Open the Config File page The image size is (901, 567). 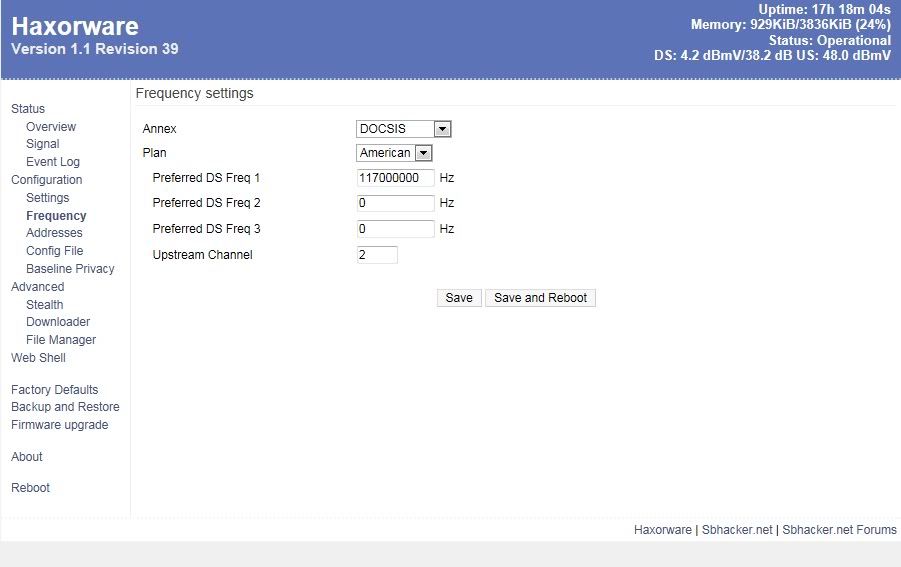tap(54, 251)
